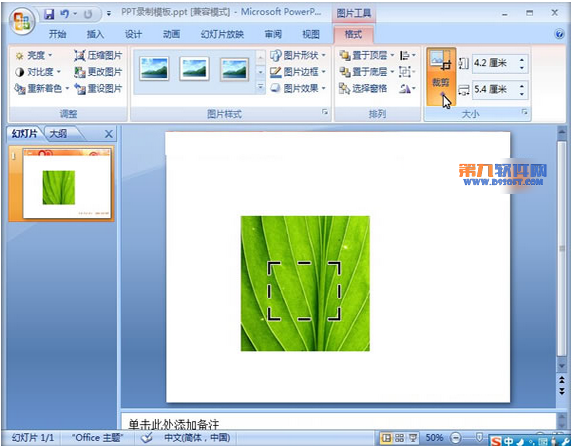Click language indicator 中文(简体，中国)
The width and height of the screenshot is (571, 446).
point(197,438)
